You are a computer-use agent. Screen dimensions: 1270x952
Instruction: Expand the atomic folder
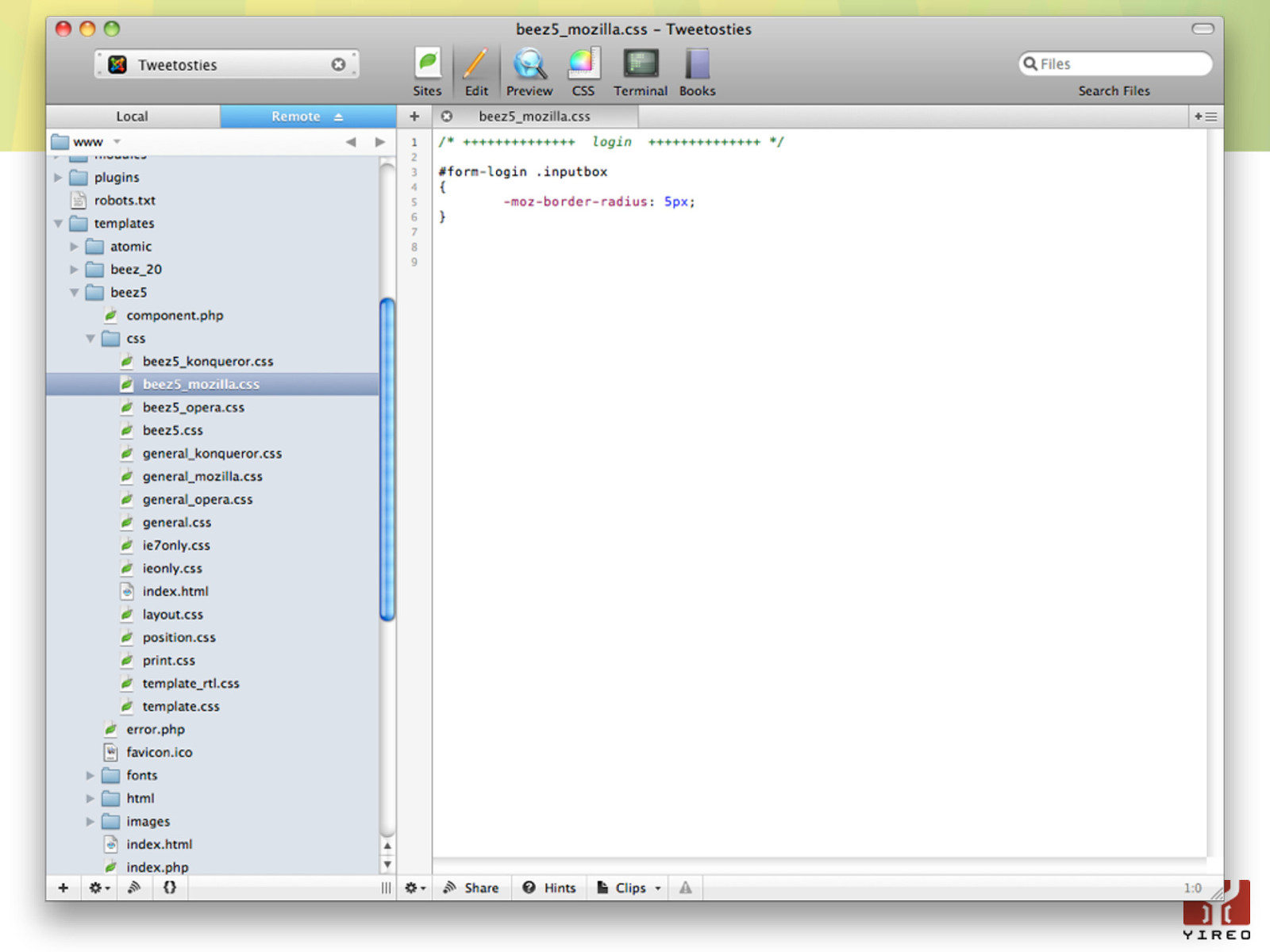pyautogui.click(x=74, y=247)
